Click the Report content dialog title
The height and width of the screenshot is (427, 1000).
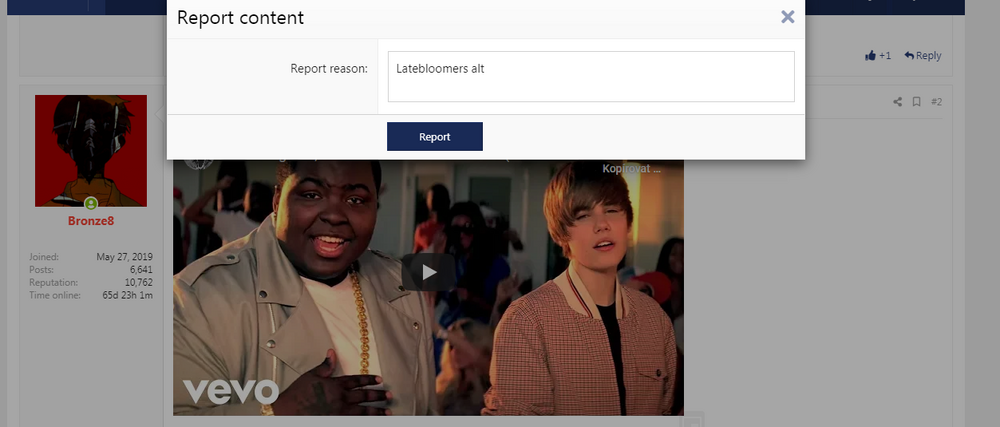click(240, 18)
